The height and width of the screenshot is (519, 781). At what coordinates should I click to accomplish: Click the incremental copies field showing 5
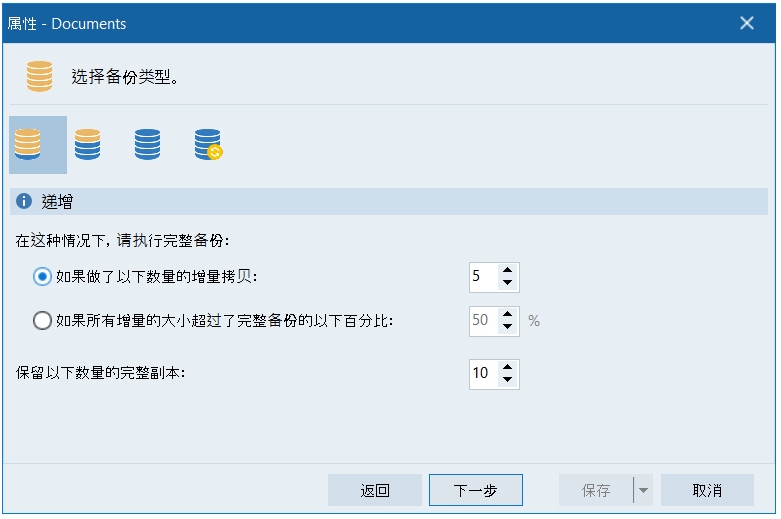(x=482, y=277)
